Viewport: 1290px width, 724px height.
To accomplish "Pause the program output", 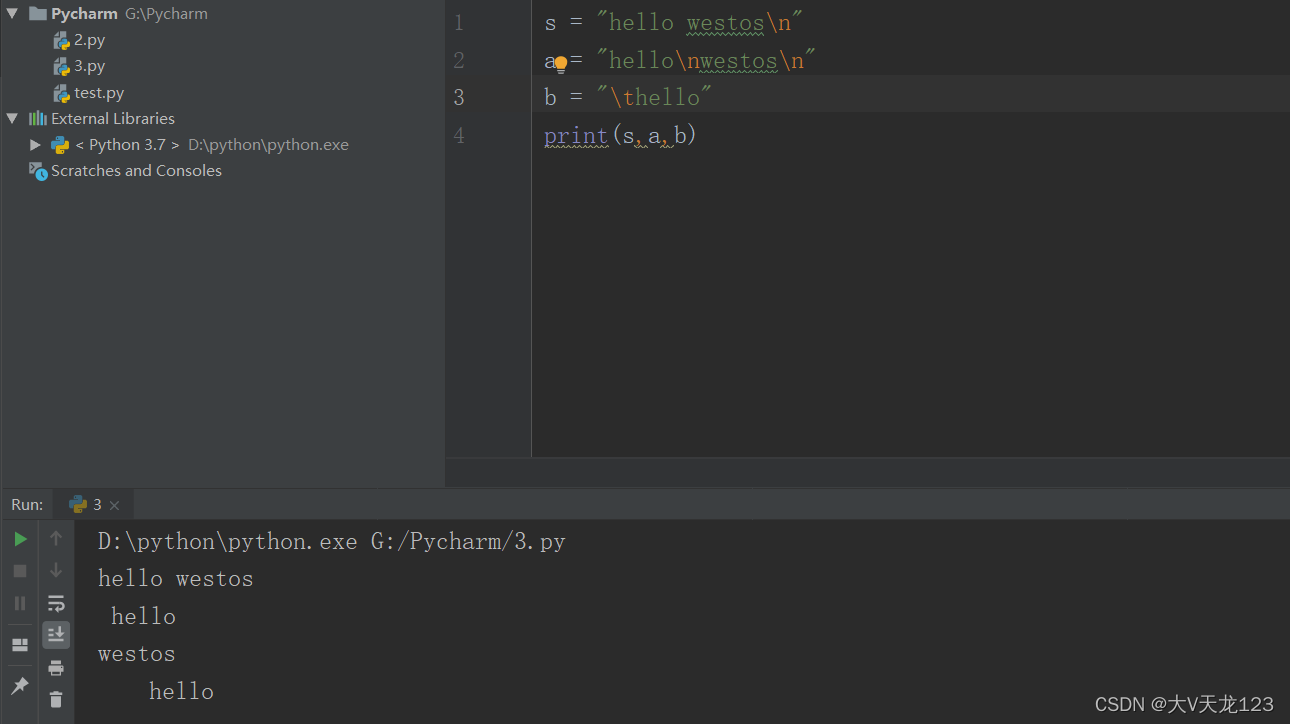I will (x=20, y=603).
